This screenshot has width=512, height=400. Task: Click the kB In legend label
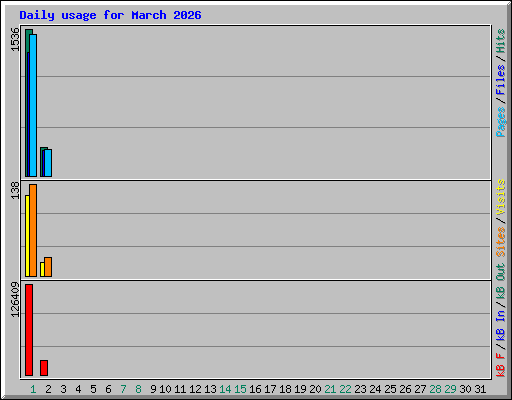[x=500, y=325]
